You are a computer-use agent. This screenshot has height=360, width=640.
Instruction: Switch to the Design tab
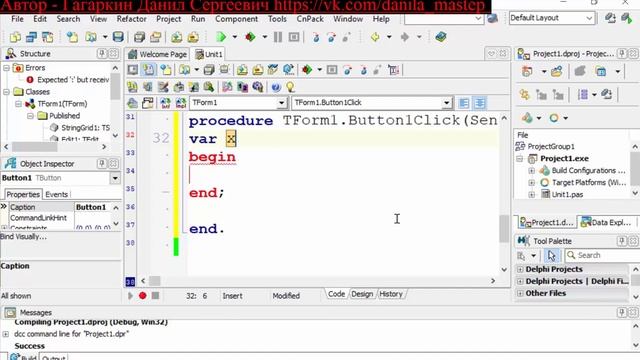362,294
